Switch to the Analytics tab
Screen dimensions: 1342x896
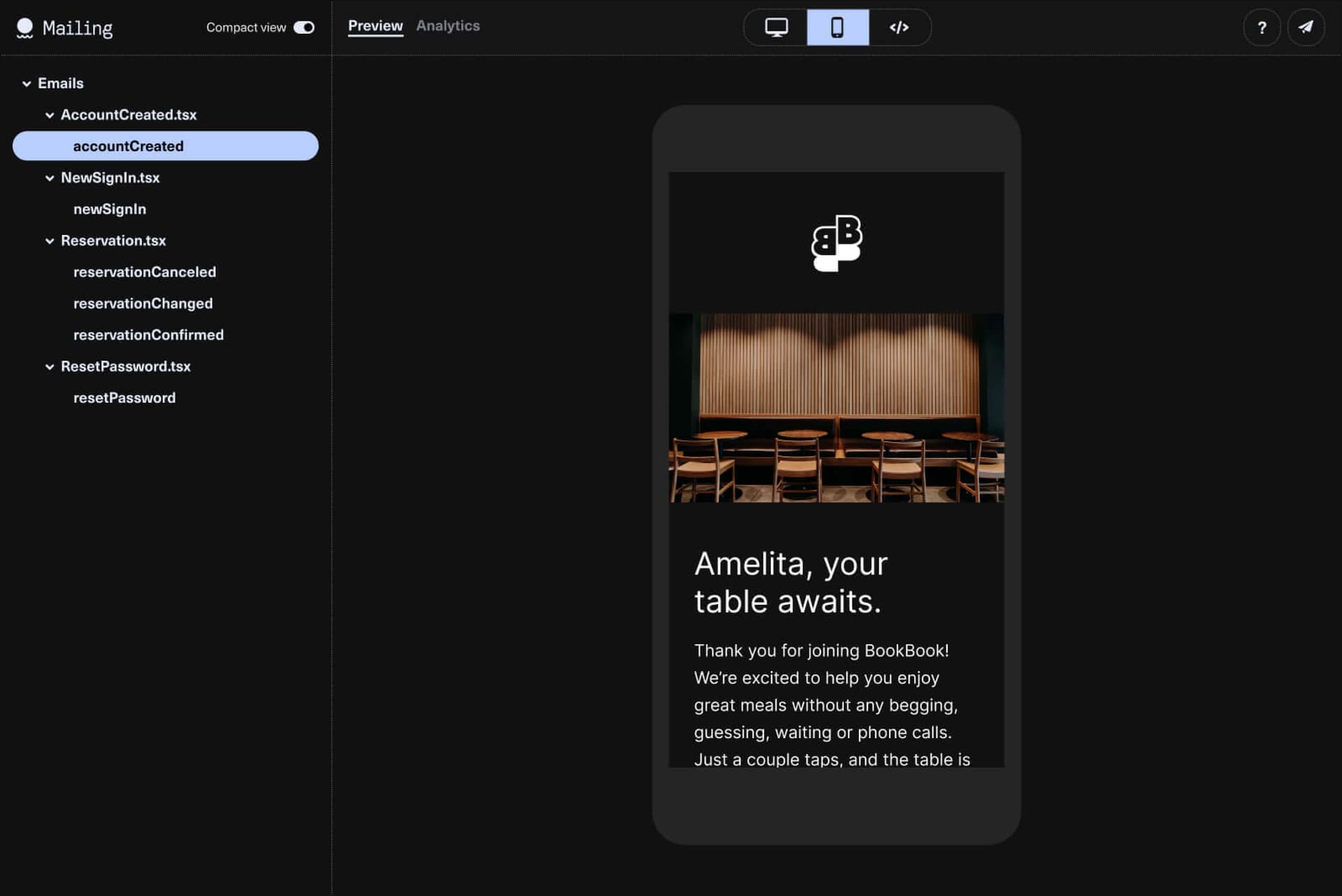pos(447,25)
